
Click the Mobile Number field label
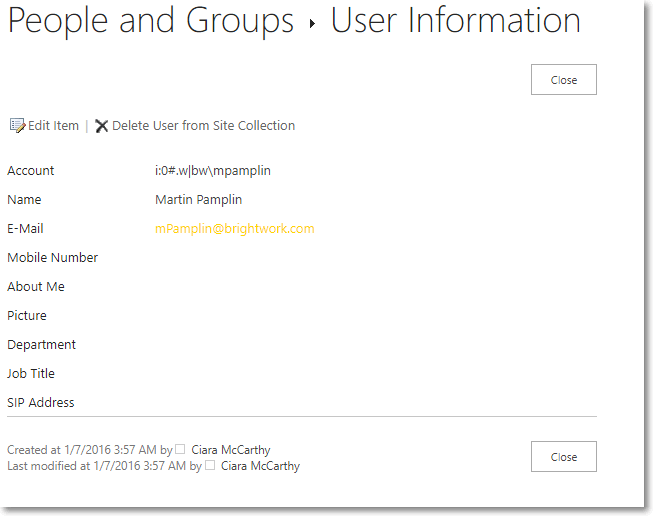click(x=52, y=258)
